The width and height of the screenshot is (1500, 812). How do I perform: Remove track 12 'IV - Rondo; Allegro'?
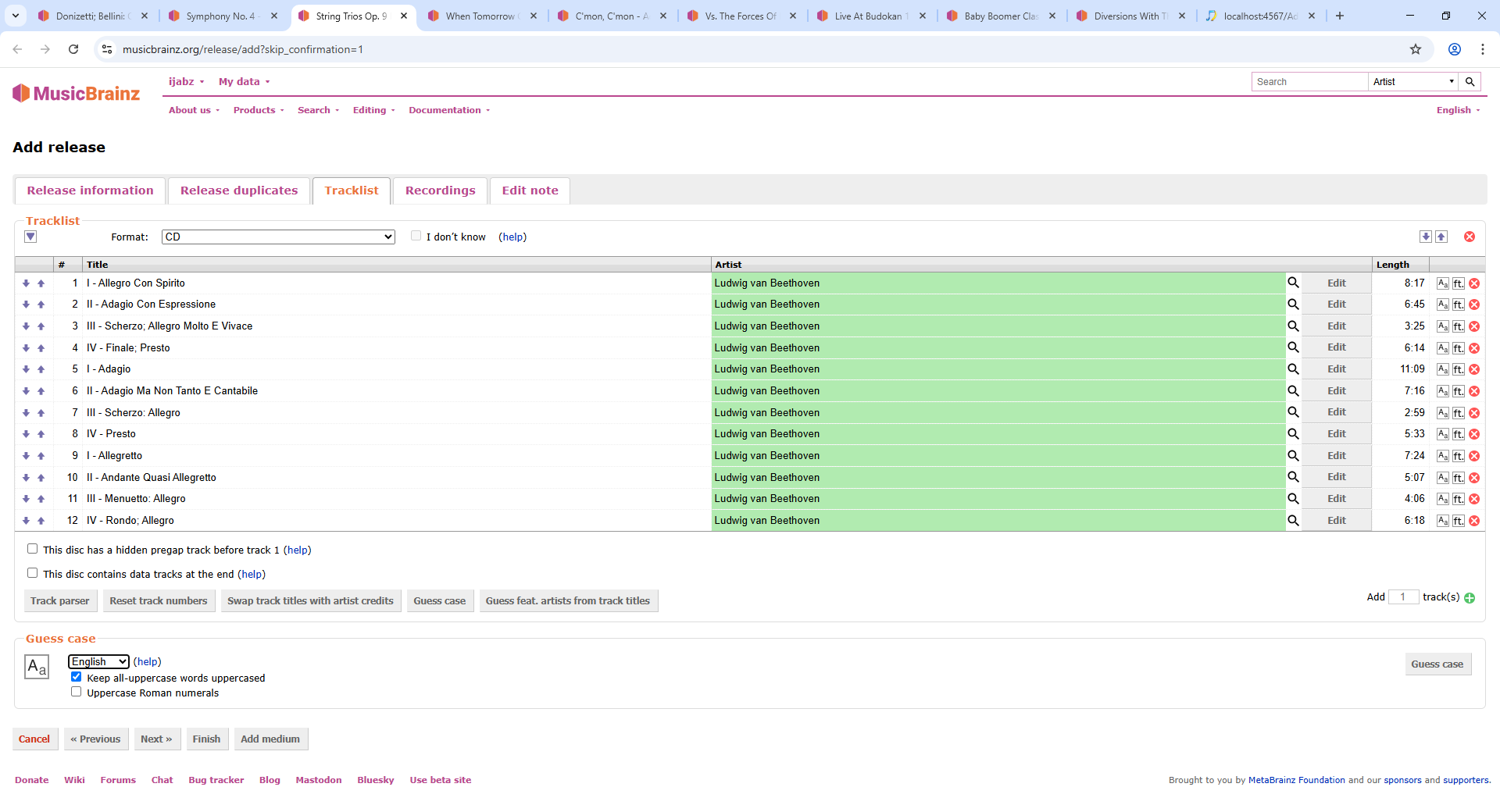click(1474, 521)
